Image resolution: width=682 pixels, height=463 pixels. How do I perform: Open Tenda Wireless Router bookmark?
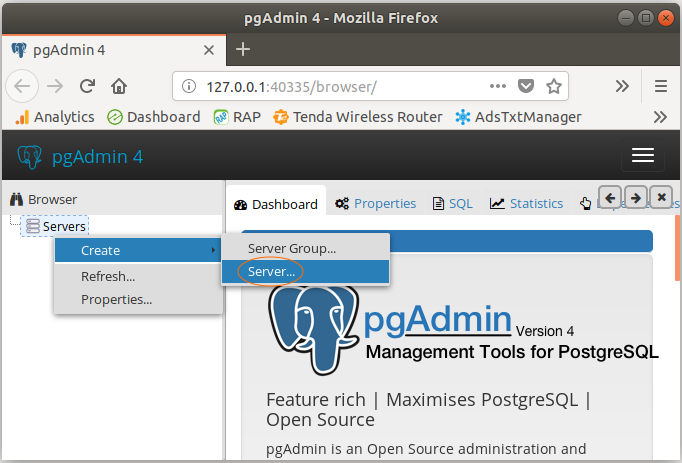[x=358, y=117]
